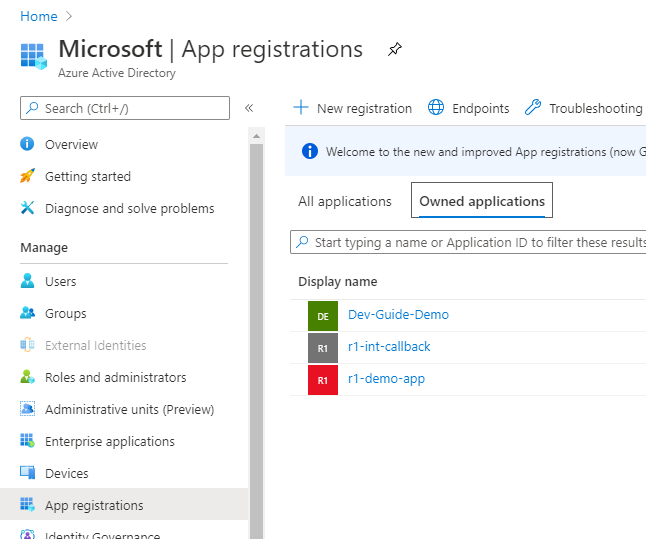Open the Users menu item
646x539 pixels.
pos(61,281)
